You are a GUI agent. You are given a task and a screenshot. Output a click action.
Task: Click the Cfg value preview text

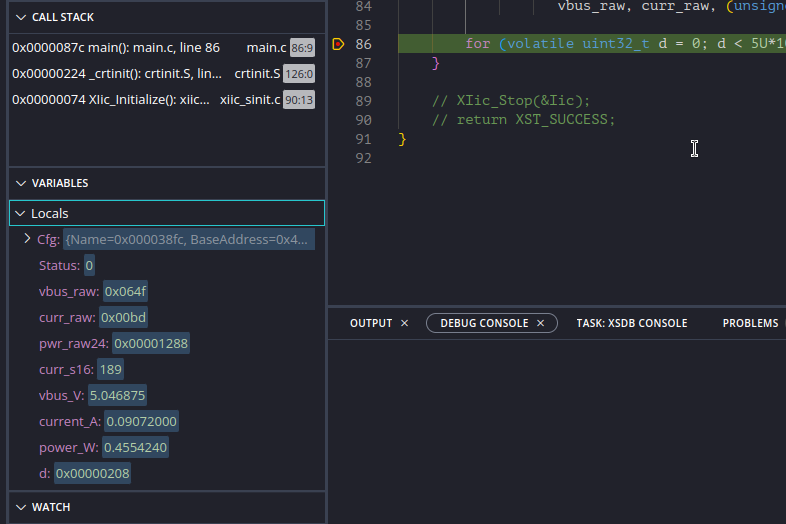(x=189, y=239)
